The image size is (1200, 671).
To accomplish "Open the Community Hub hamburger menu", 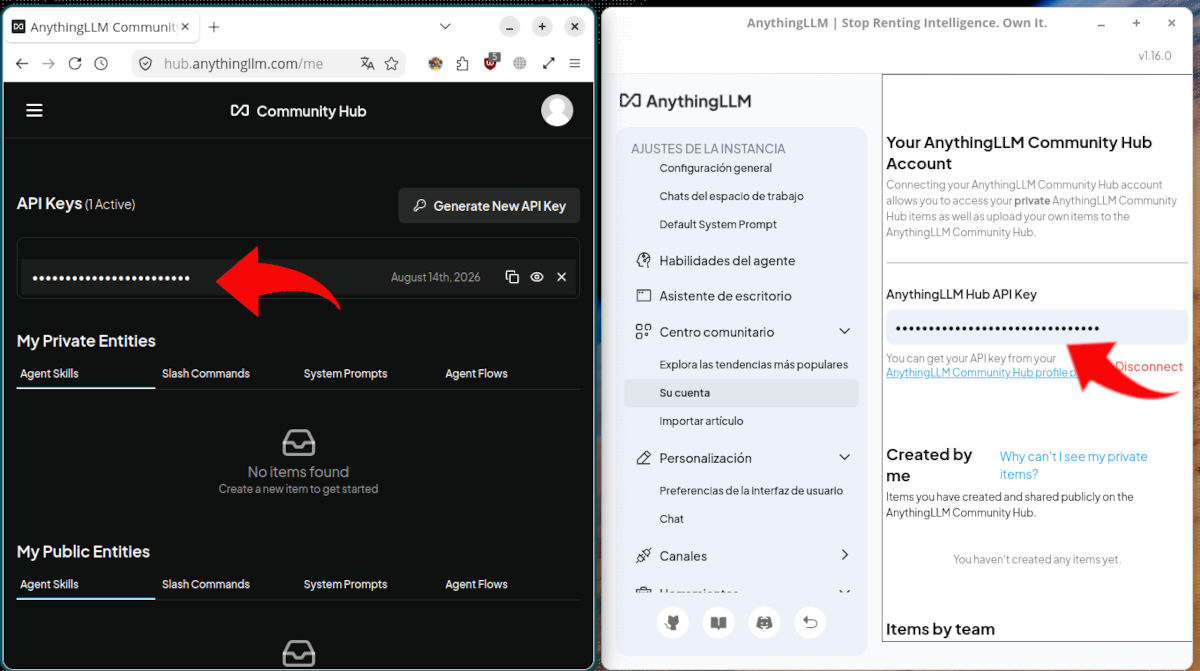I will pyautogui.click(x=34, y=110).
